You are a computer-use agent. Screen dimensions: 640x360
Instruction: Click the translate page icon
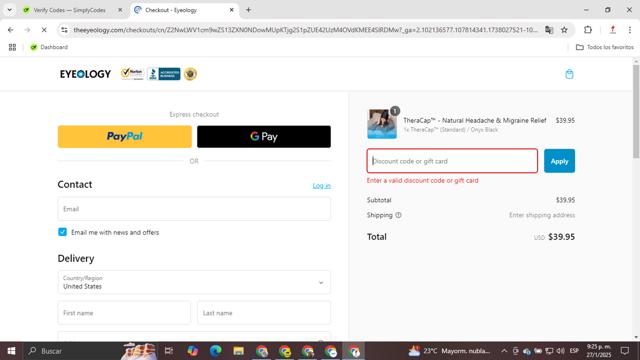[549, 30]
